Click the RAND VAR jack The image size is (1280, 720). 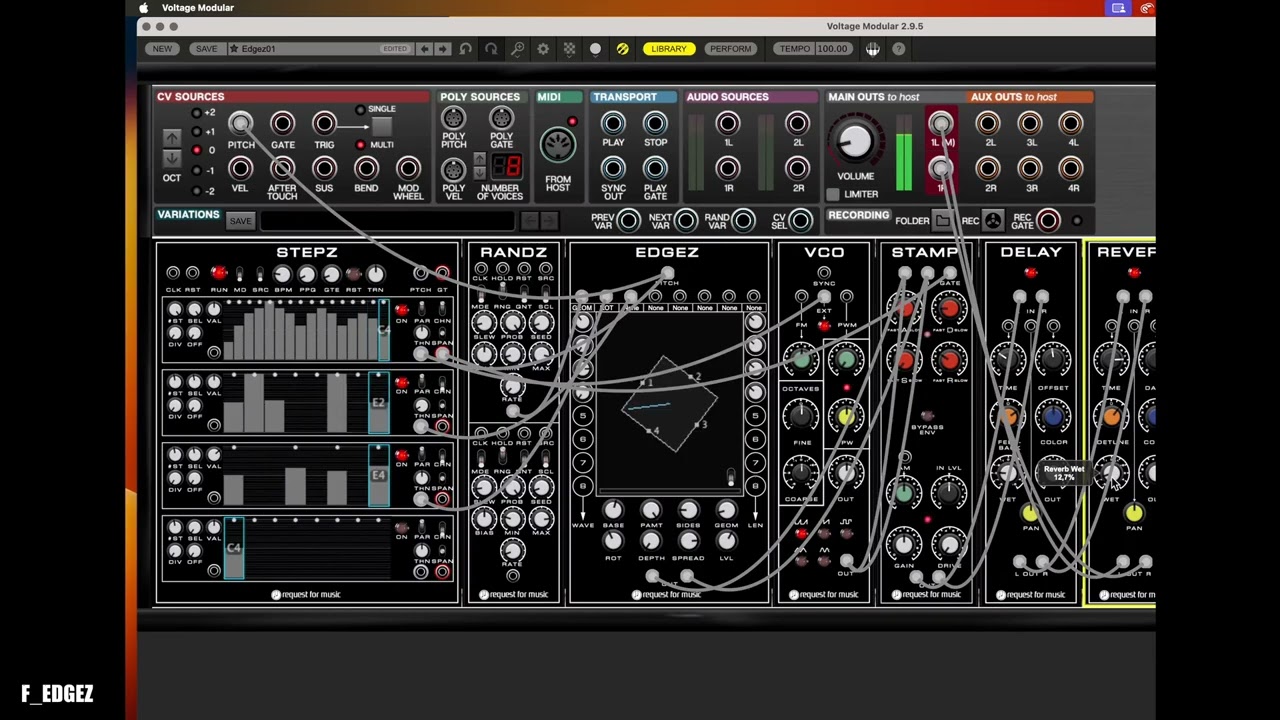point(743,220)
